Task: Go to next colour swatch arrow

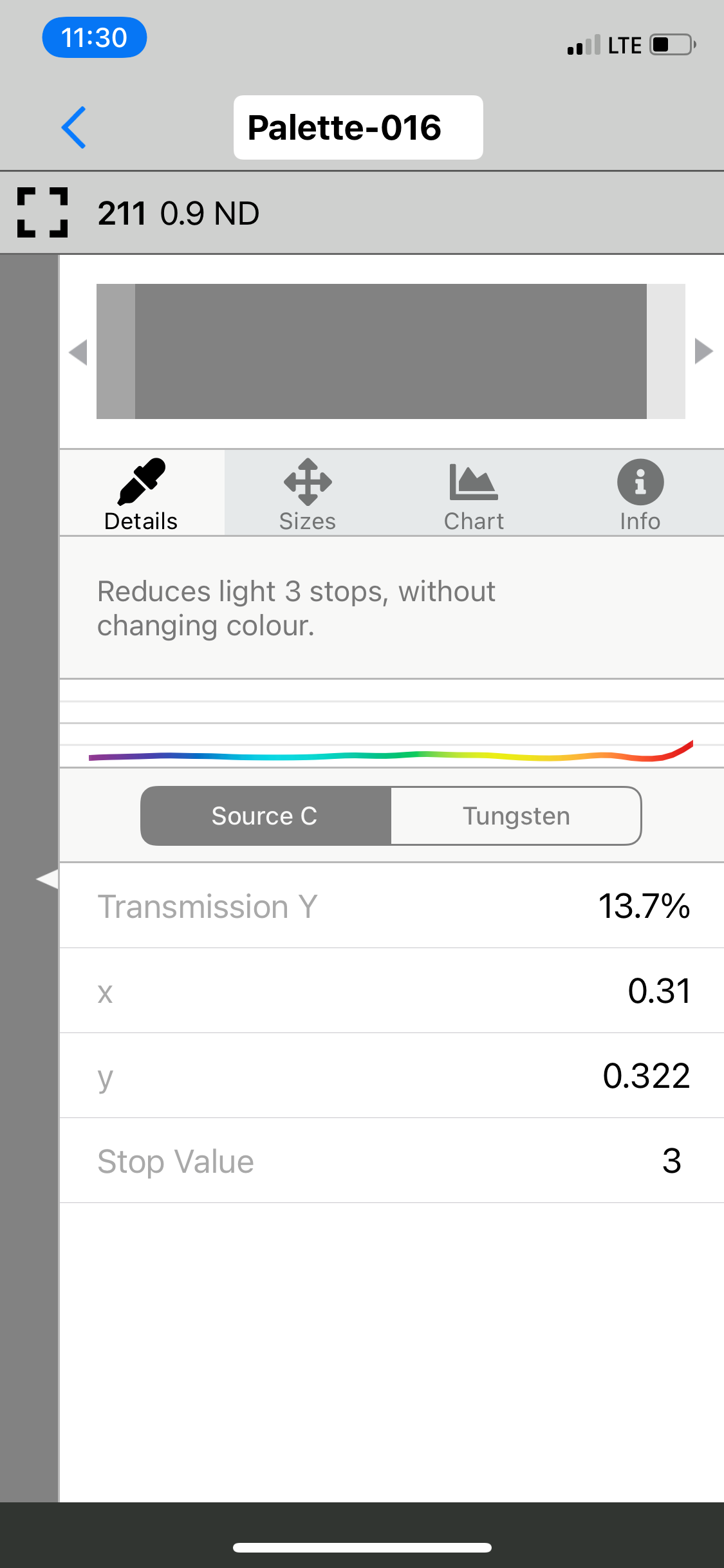Action: coord(704,351)
